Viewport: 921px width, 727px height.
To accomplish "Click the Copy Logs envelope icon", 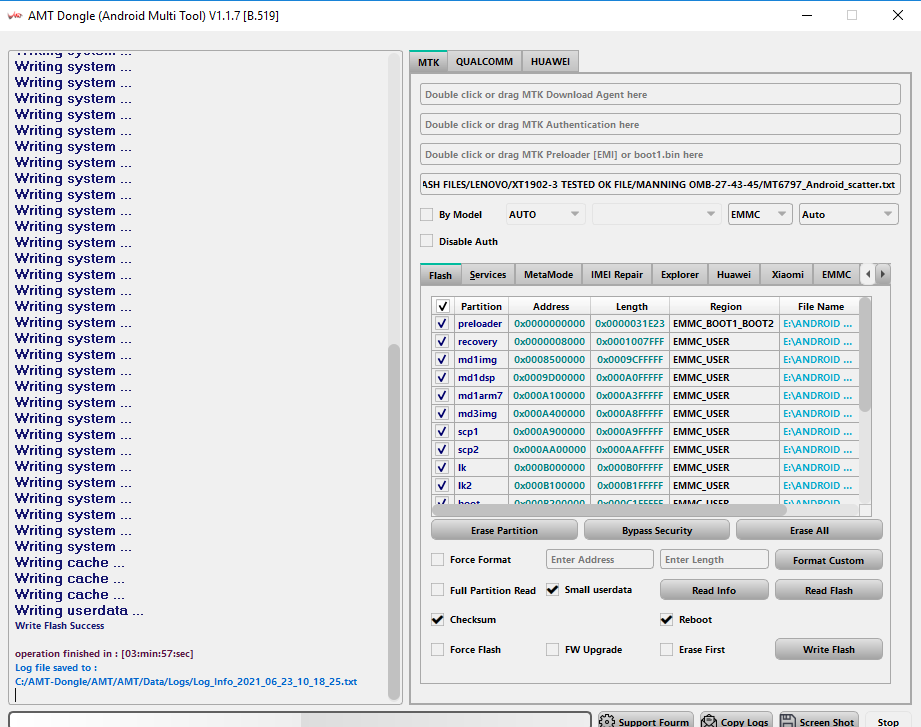I will tap(708, 721).
